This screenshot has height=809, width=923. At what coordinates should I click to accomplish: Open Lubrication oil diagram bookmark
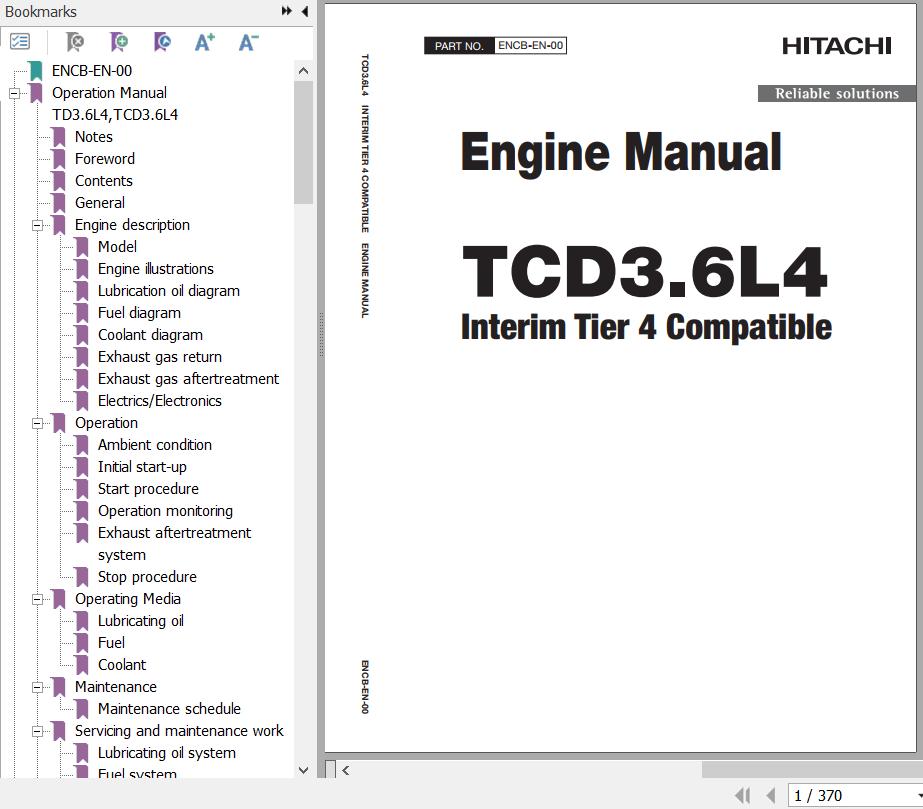[x=169, y=291]
